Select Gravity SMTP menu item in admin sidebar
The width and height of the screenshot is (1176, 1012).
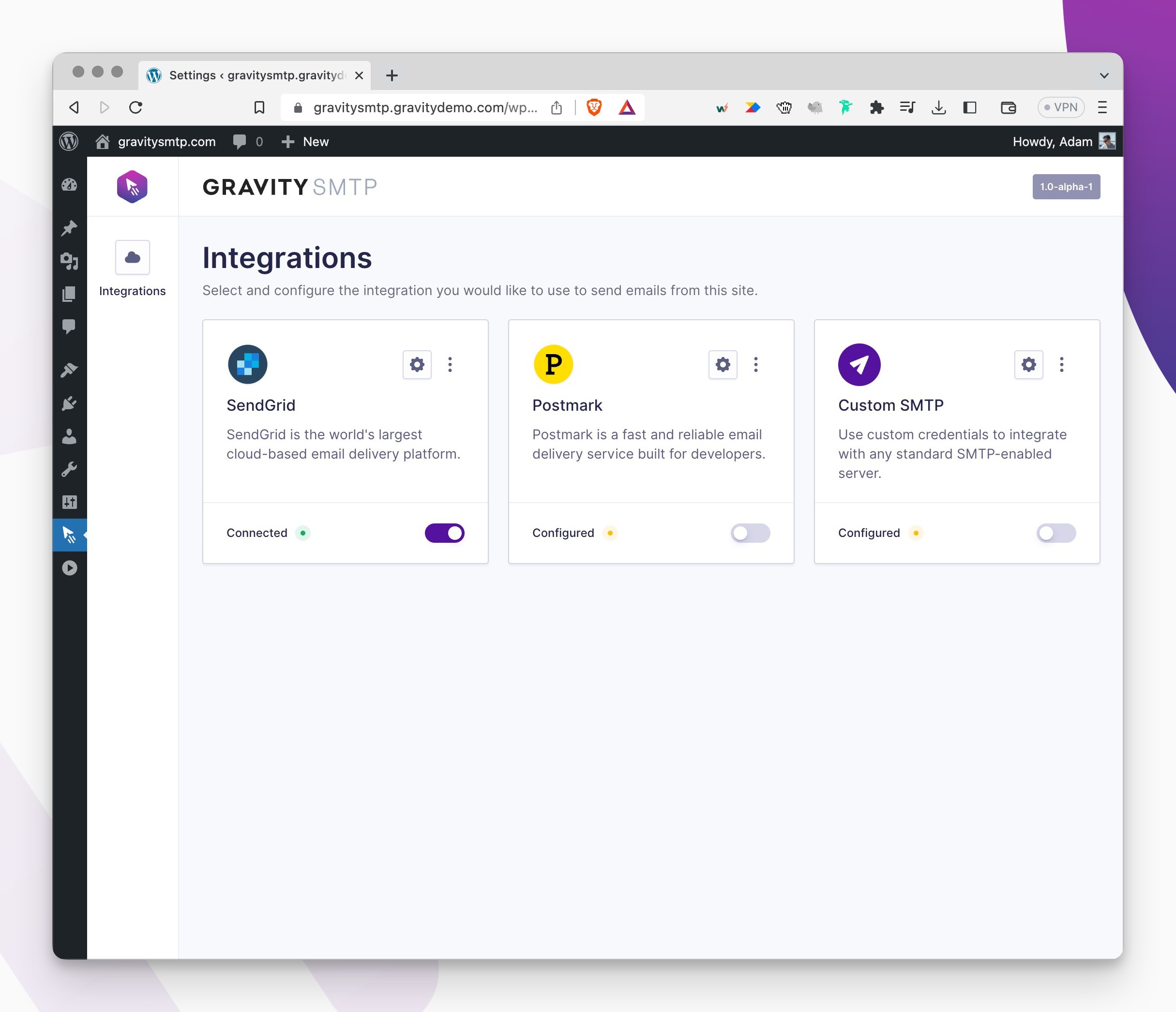tap(69, 535)
